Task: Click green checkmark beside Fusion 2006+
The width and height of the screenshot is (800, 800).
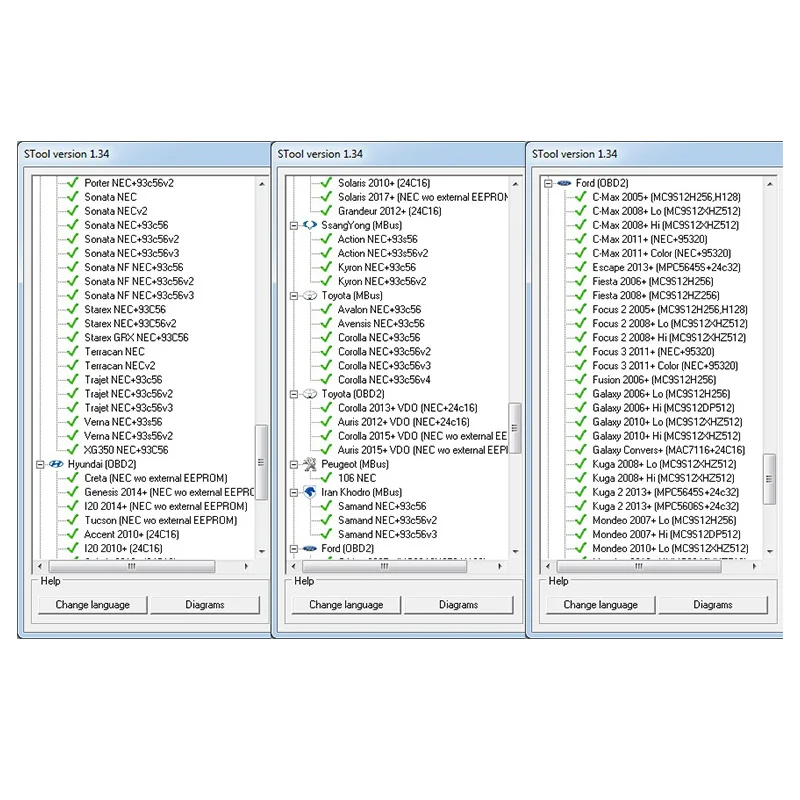Action: tap(581, 380)
